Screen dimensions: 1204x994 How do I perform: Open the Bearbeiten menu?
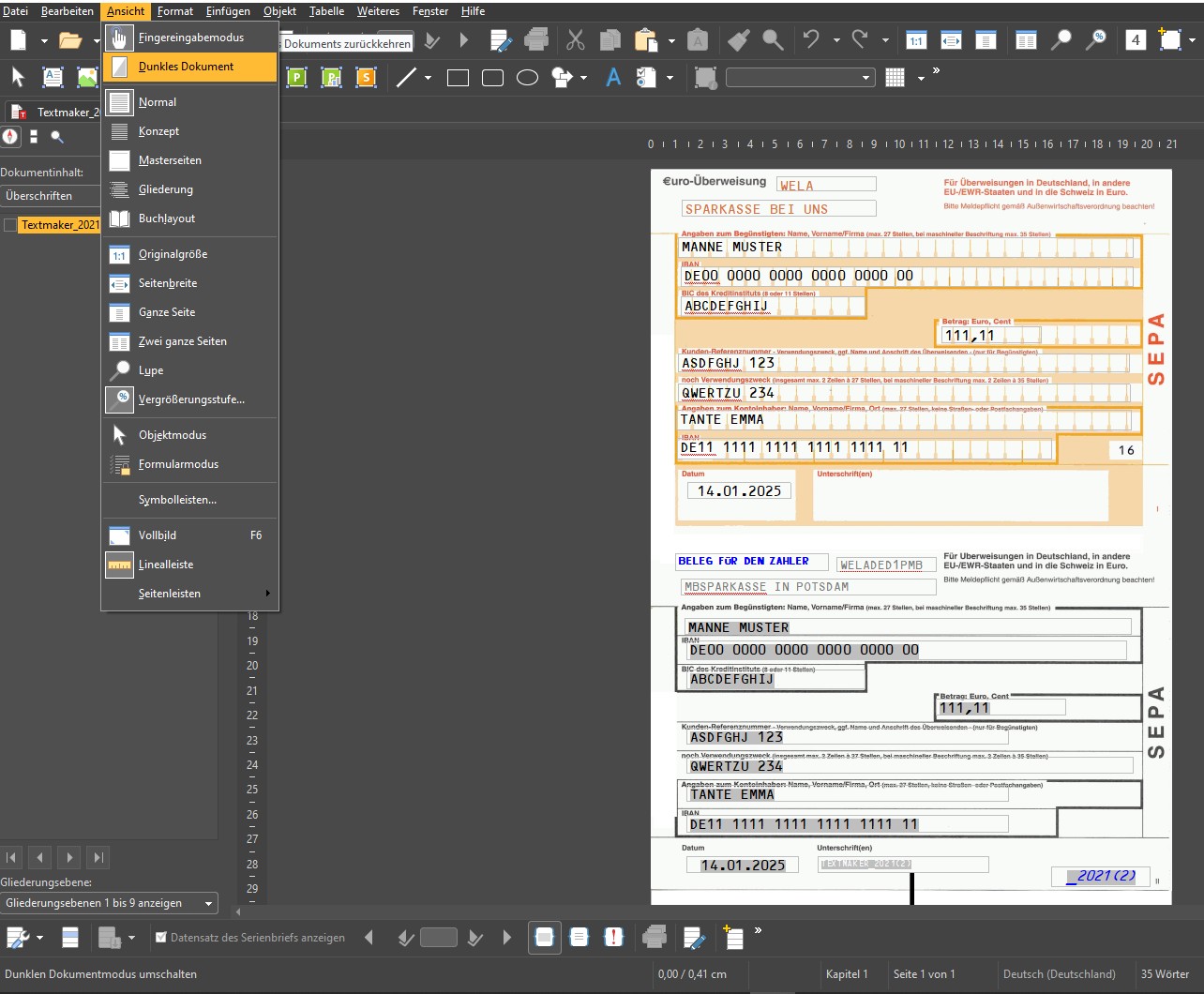[68, 11]
